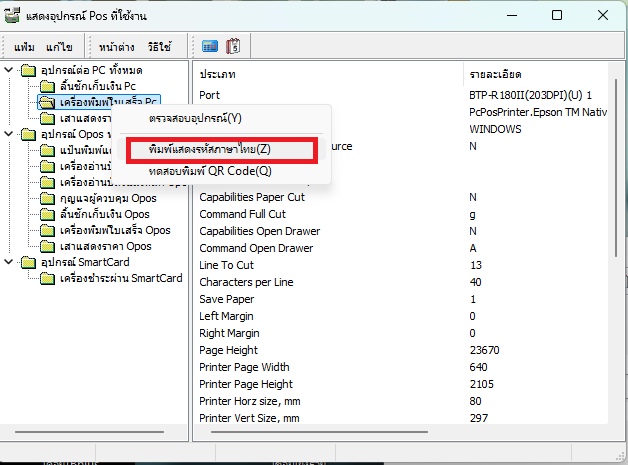The image size is (628, 465).
Task: Open the หน้าต่าง menu
Action: pyautogui.click(x=116, y=47)
